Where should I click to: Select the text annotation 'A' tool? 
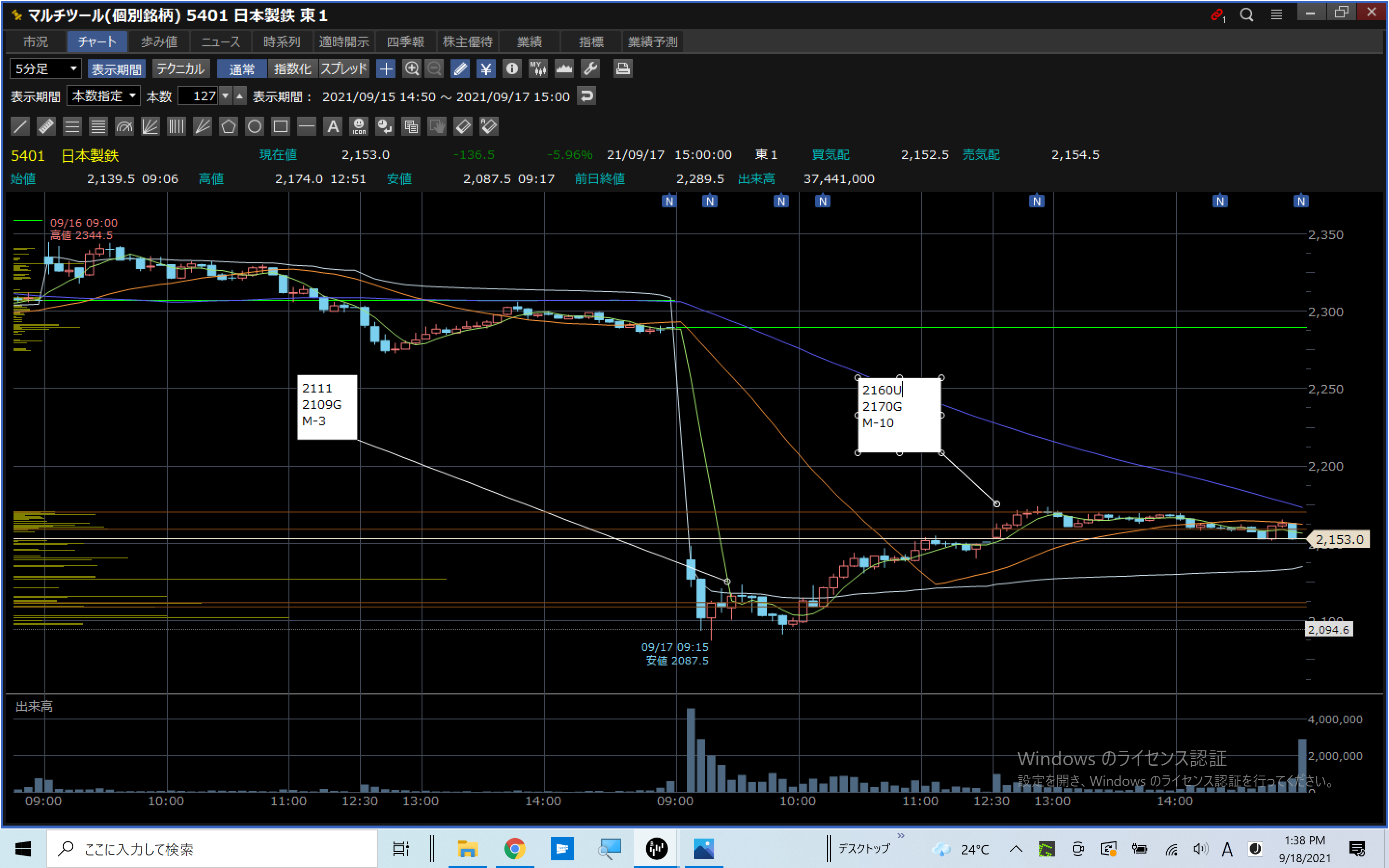[x=333, y=126]
